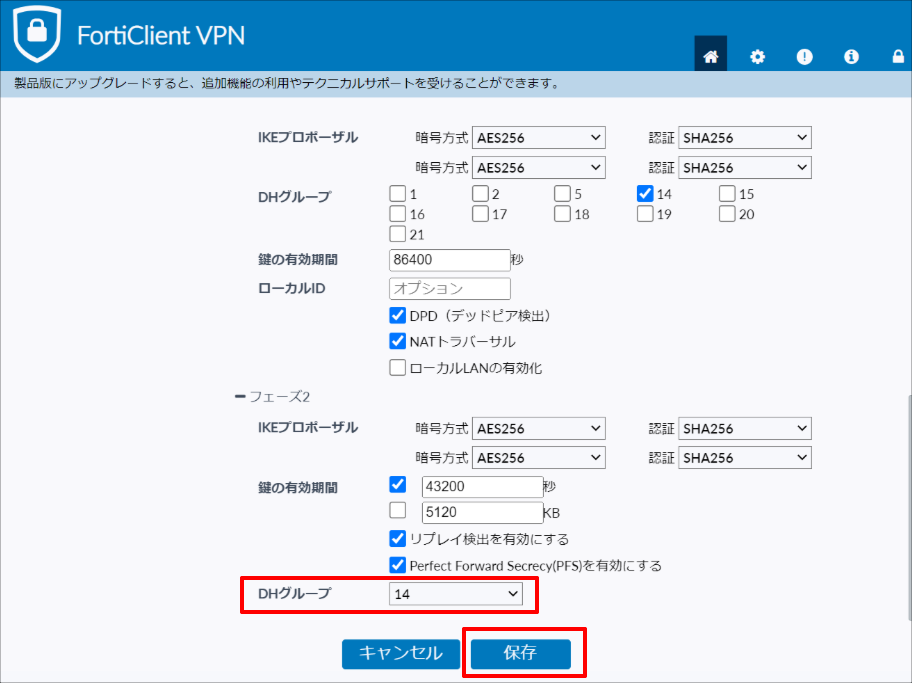Screen dimensions: 912x683
Task: Click the exclamation notification icon
Action: (804, 56)
